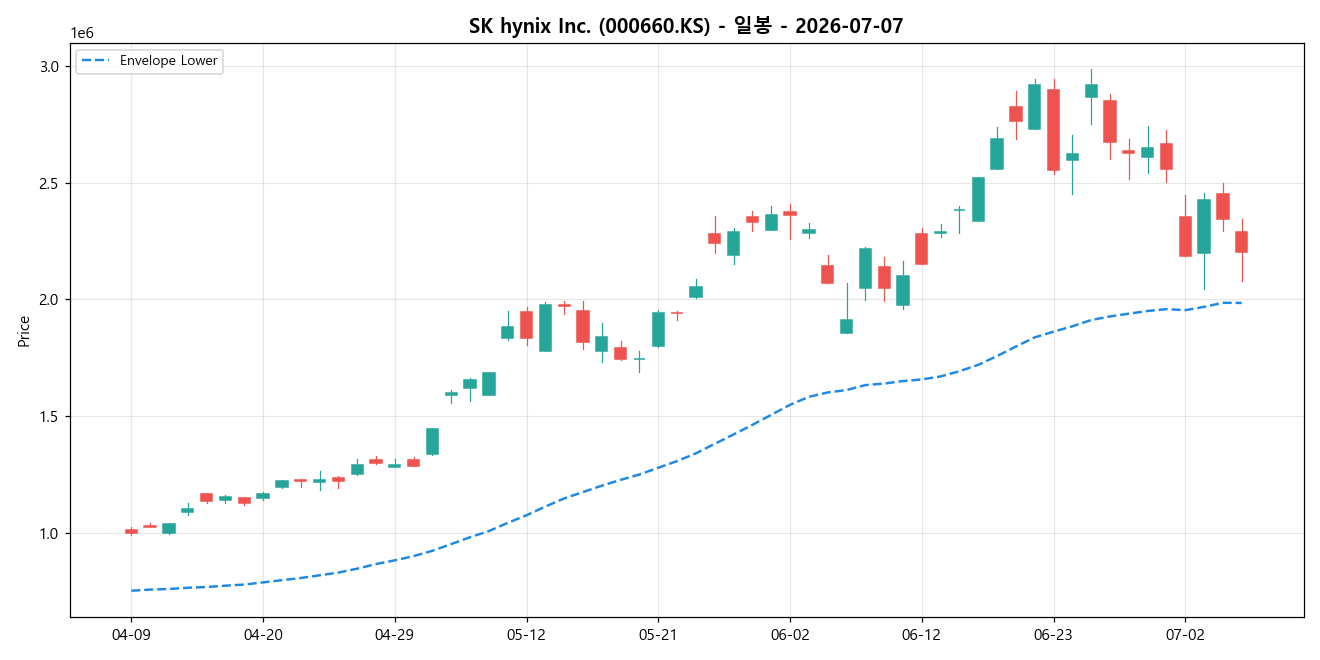Click the 06-23 date label

tap(1053, 634)
